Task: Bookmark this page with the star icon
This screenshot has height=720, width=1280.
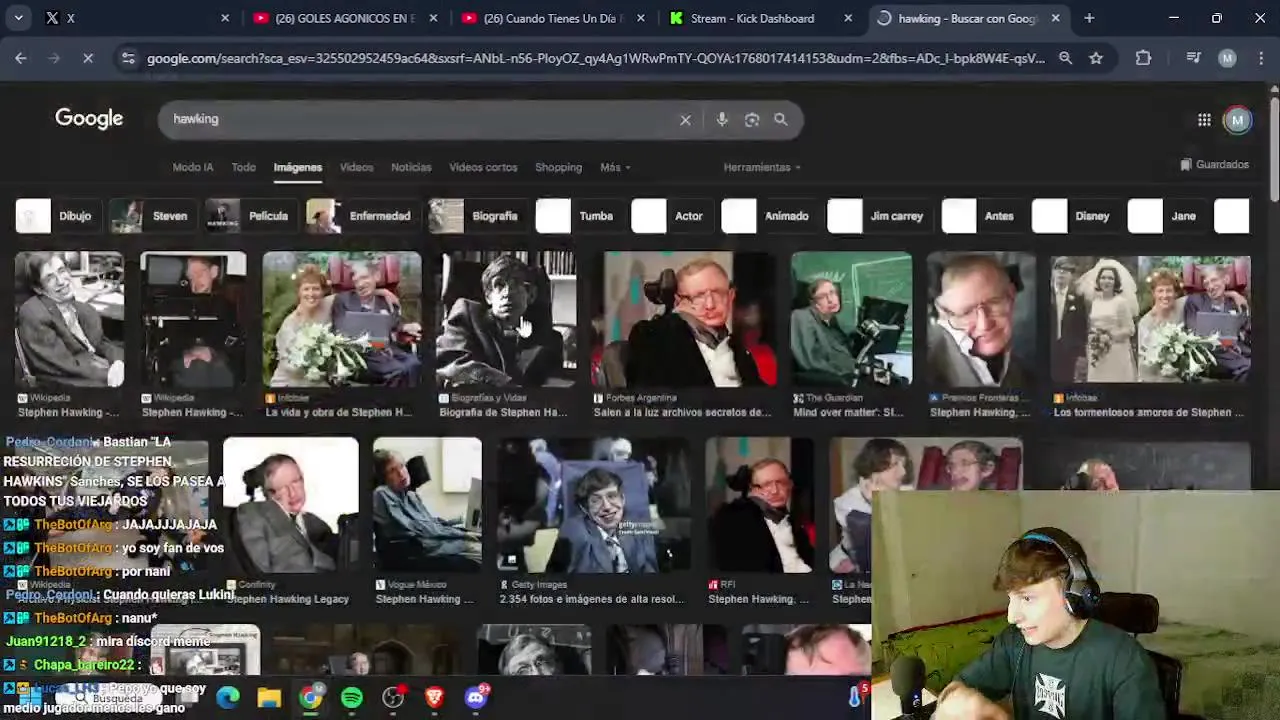Action: [x=1096, y=58]
